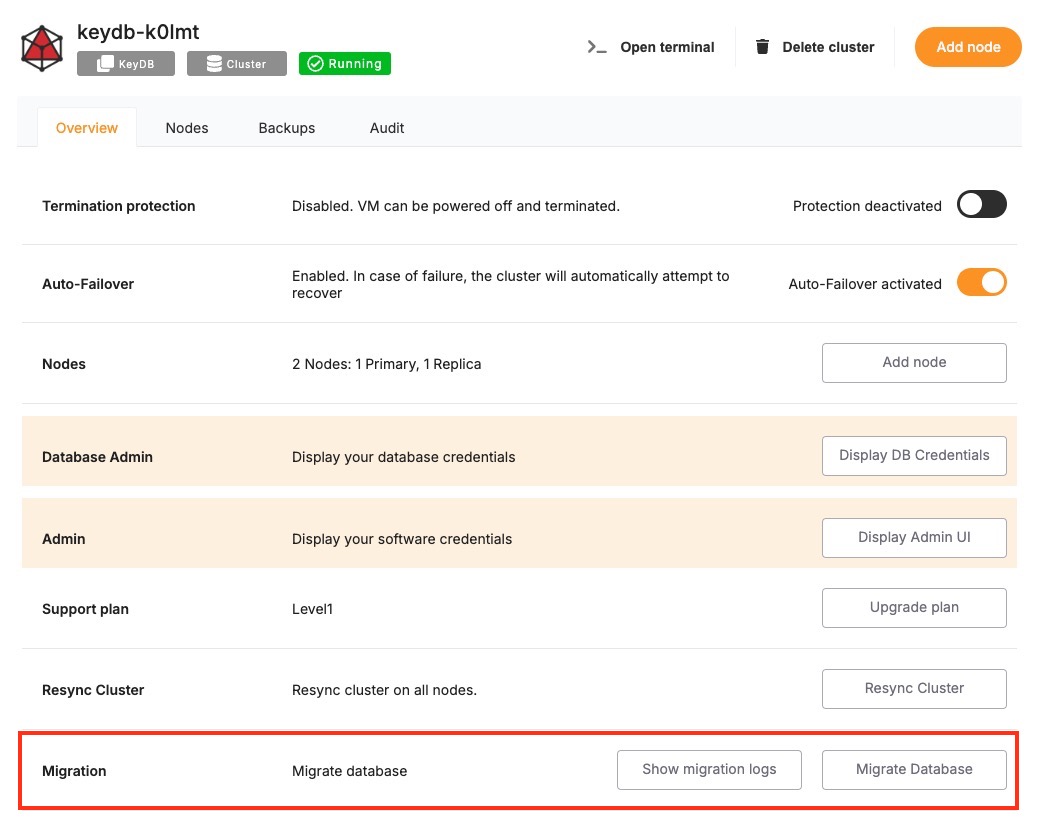This screenshot has width=1037, height=820.
Task: Disable the Auto-Failover toggle
Action: pyautogui.click(x=981, y=283)
